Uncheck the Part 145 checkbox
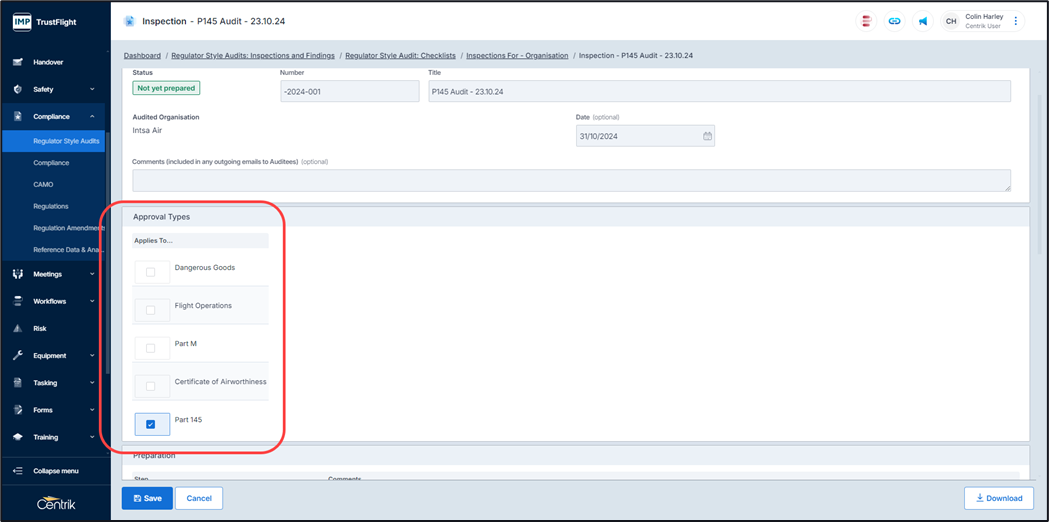This screenshot has height=522, width=1049. [x=151, y=424]
